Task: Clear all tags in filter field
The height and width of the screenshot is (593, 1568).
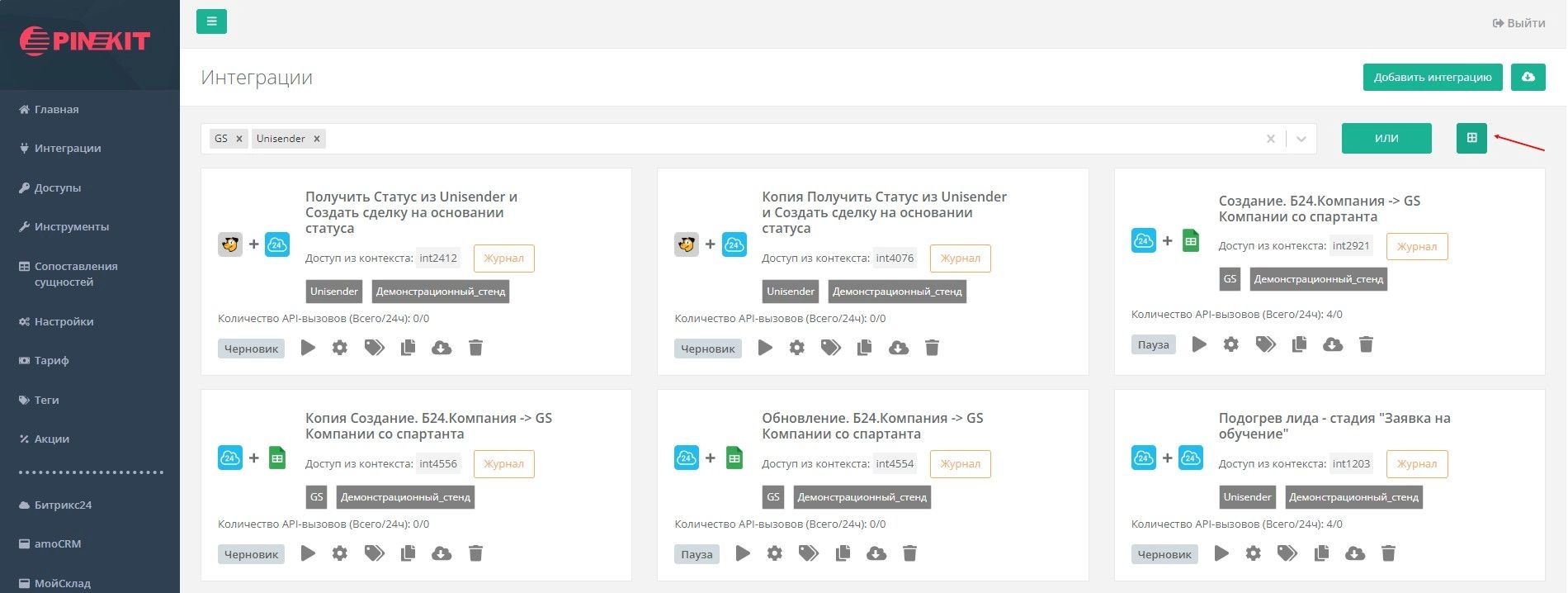Action: point(1270,139)
